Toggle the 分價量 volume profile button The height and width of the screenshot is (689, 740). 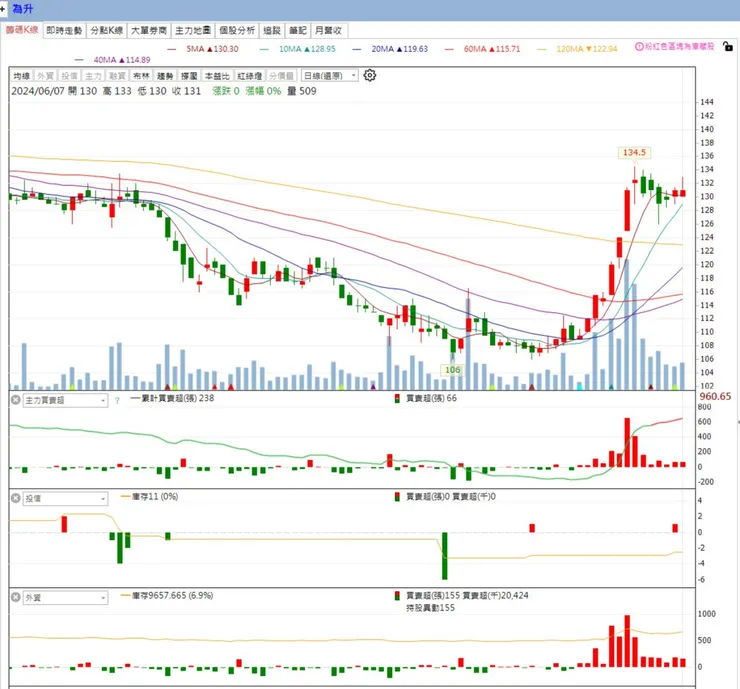281,76
